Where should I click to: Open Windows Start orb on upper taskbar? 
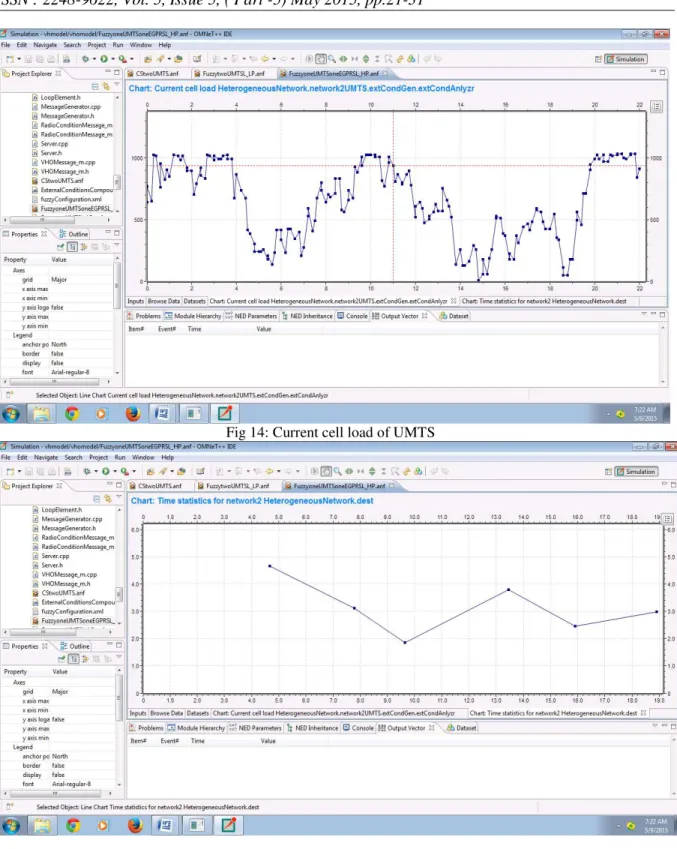(x=11, y=414)
